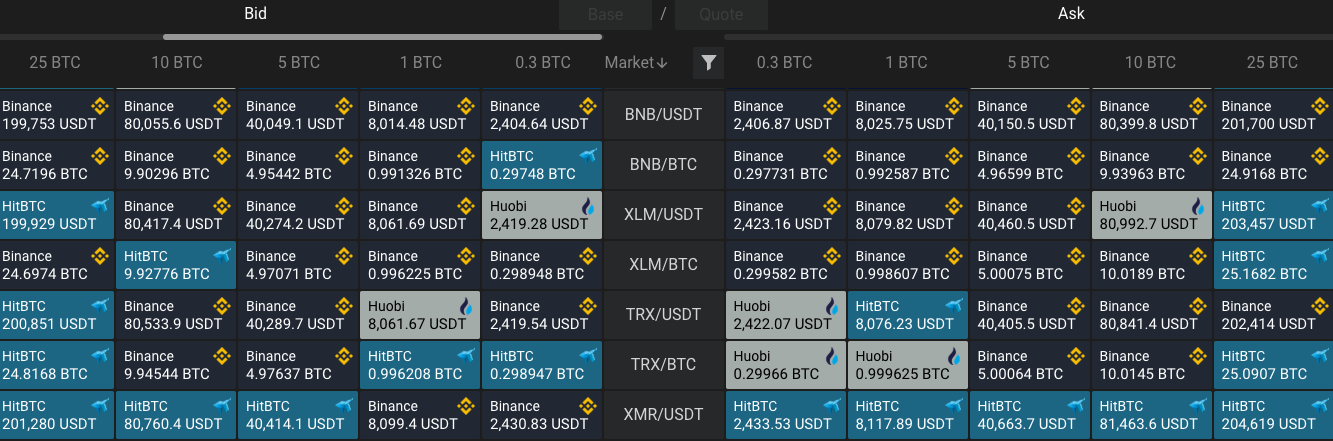Image resolution: width=1333 pixels, height=441 pixels.
Task: Click the HitBTC logo in the 0.298947 BTC cell
Action: tap(588, 356)
